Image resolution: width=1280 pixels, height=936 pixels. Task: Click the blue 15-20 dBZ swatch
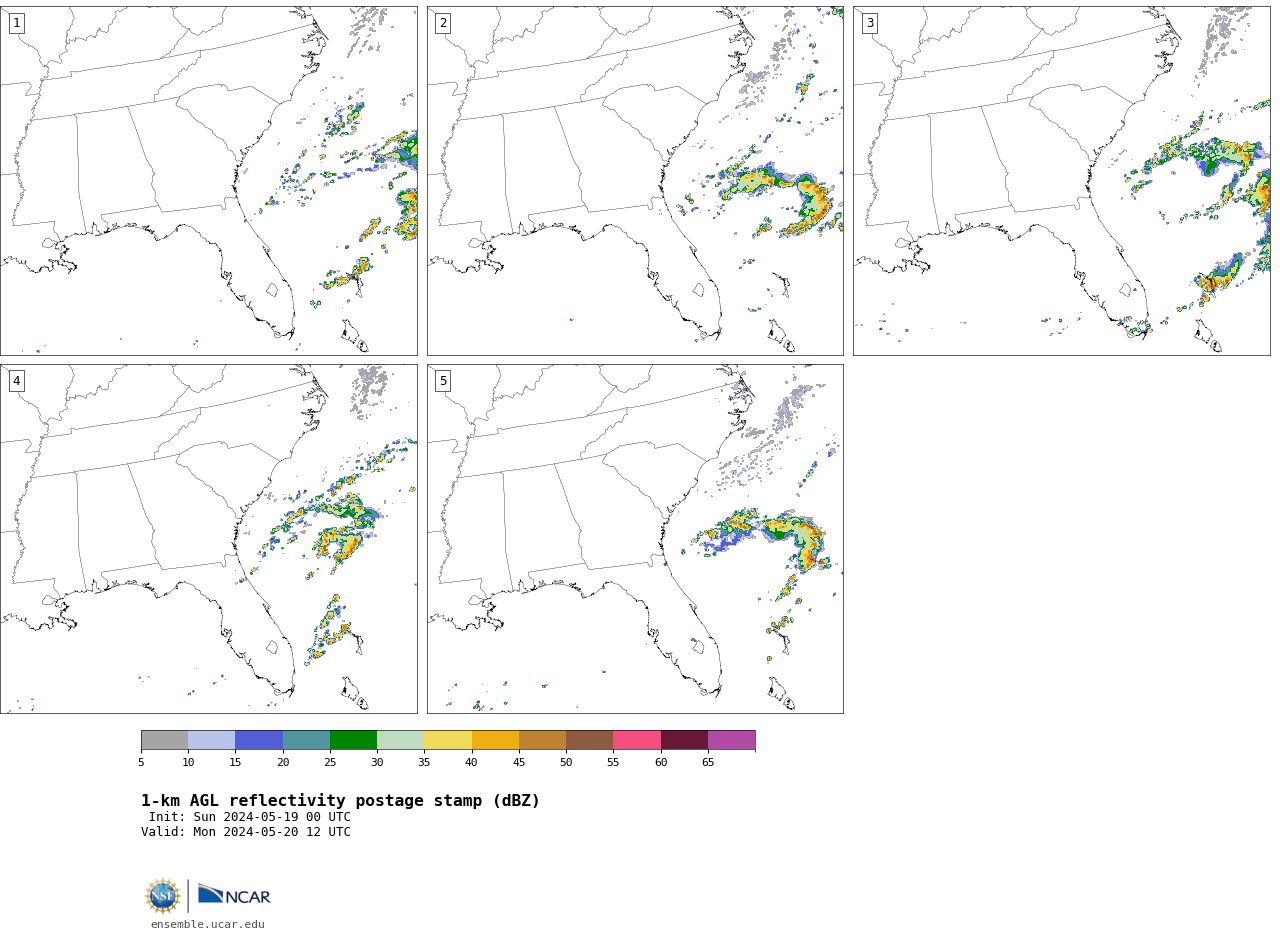[259, 740]
